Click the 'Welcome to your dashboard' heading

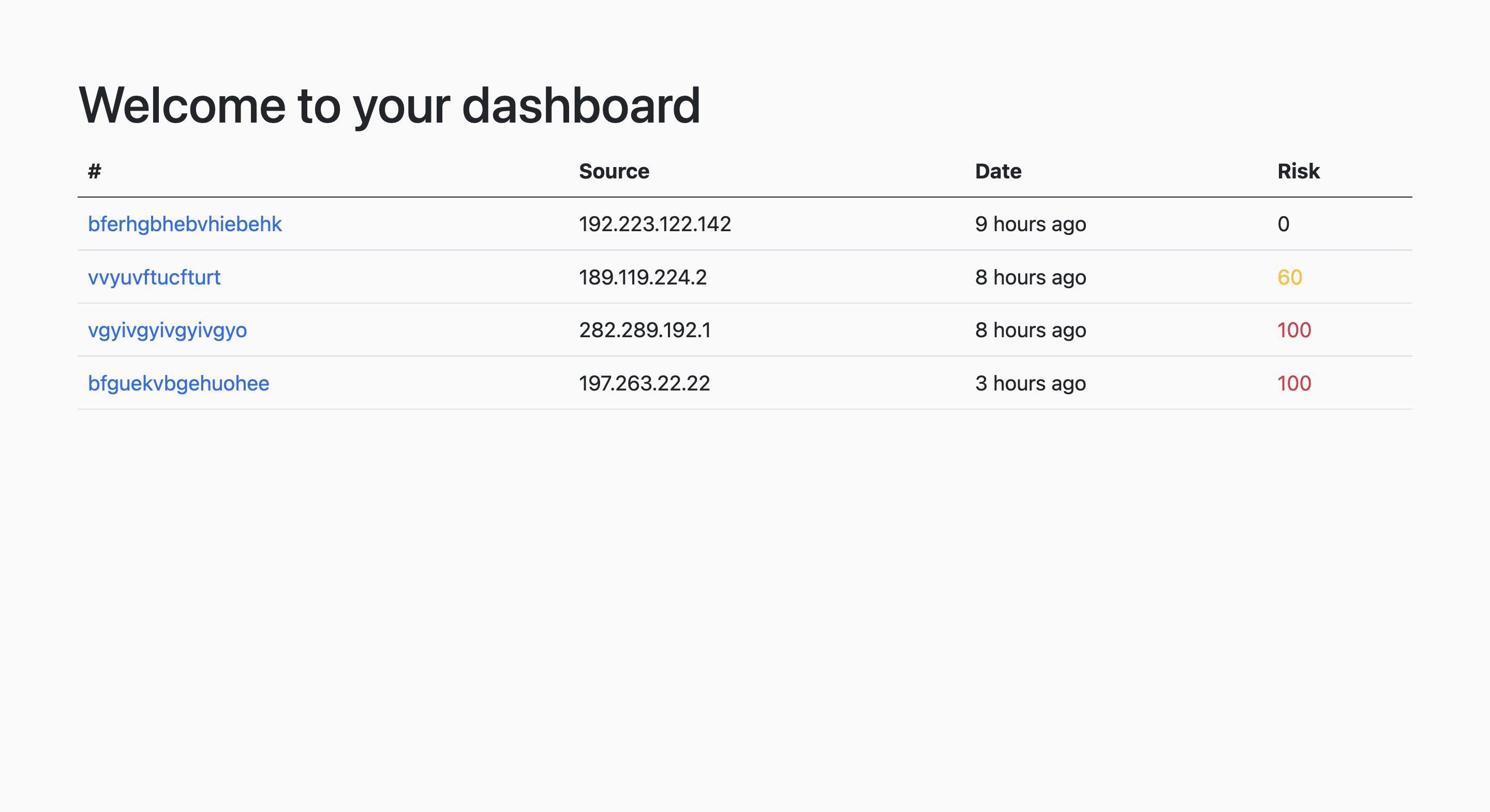(x=389, y=106)
